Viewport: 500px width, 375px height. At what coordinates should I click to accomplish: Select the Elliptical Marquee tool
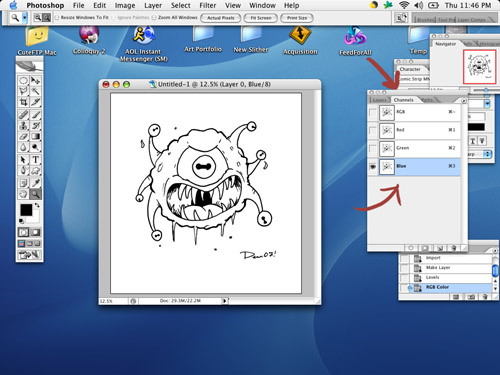[x=23, y=81]
